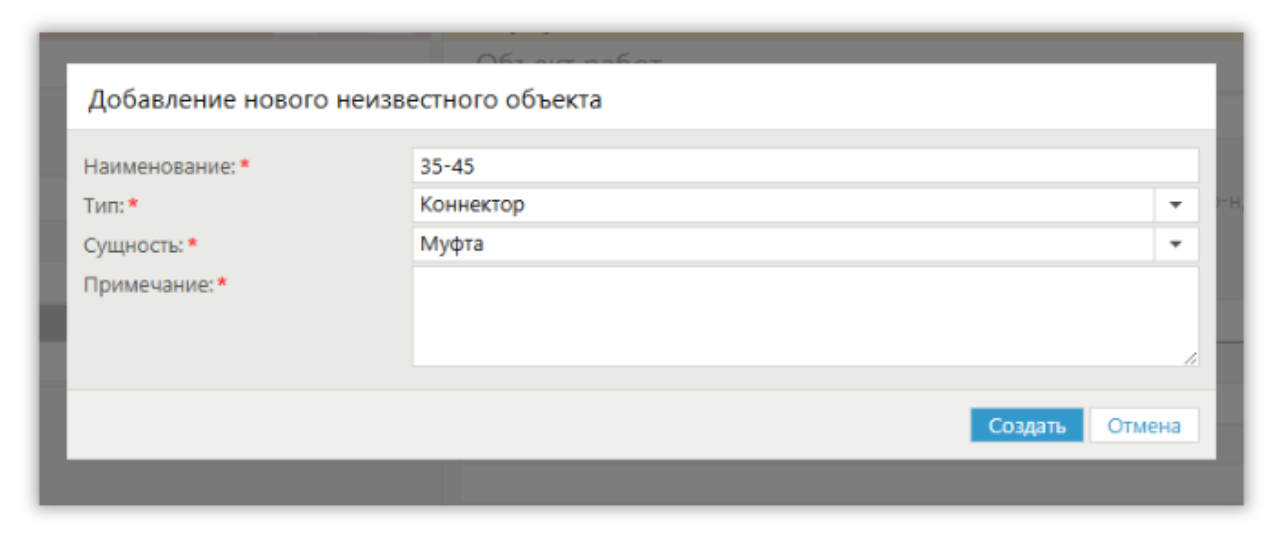Viewport: 1284px width, 541px height.
Task: Click the red asterisk beside Тип
Action: coord(133,205)
